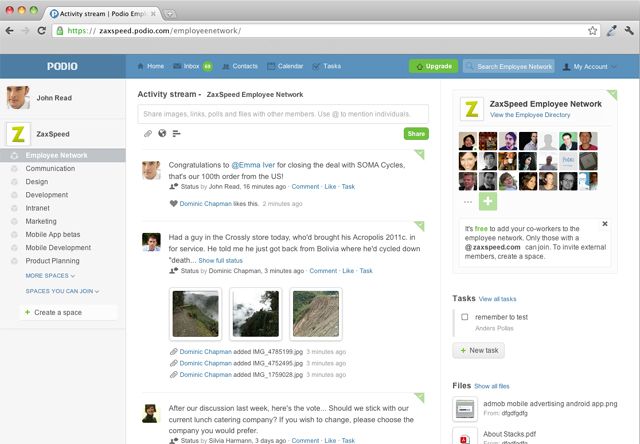Expand the My Account dropdown
The height and width of the screenshot is (444, 640).
click(589, 67)
